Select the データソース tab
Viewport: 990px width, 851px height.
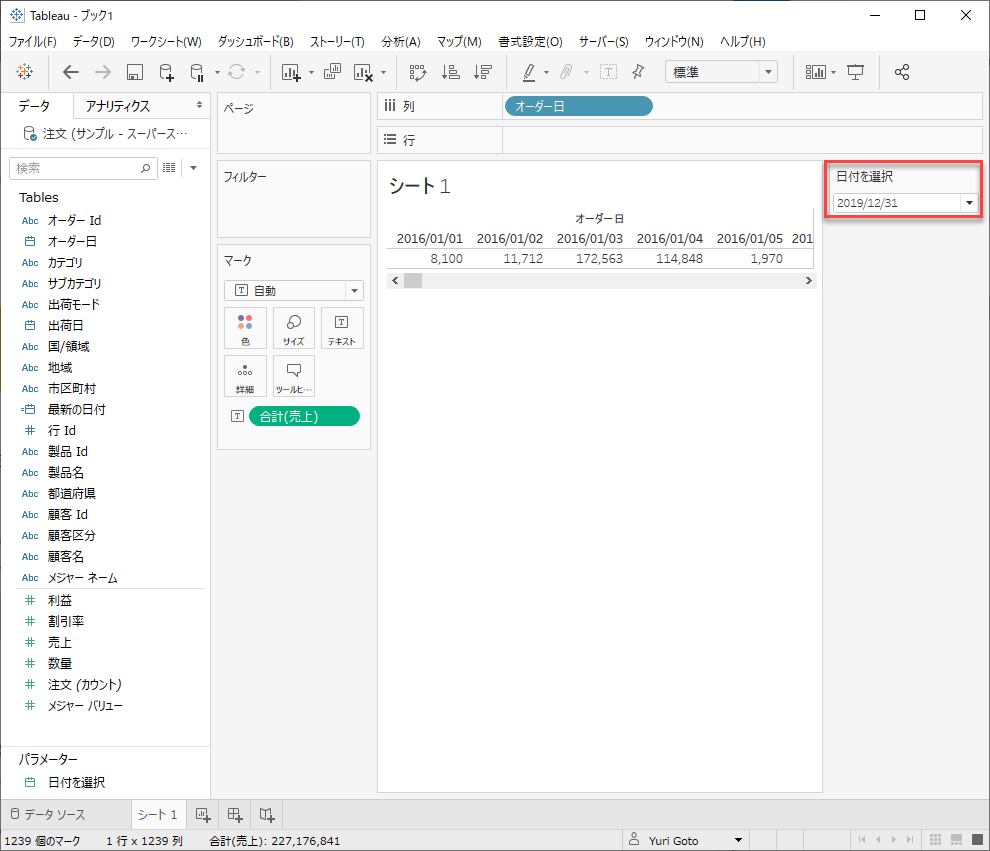(x=56, y=815)
